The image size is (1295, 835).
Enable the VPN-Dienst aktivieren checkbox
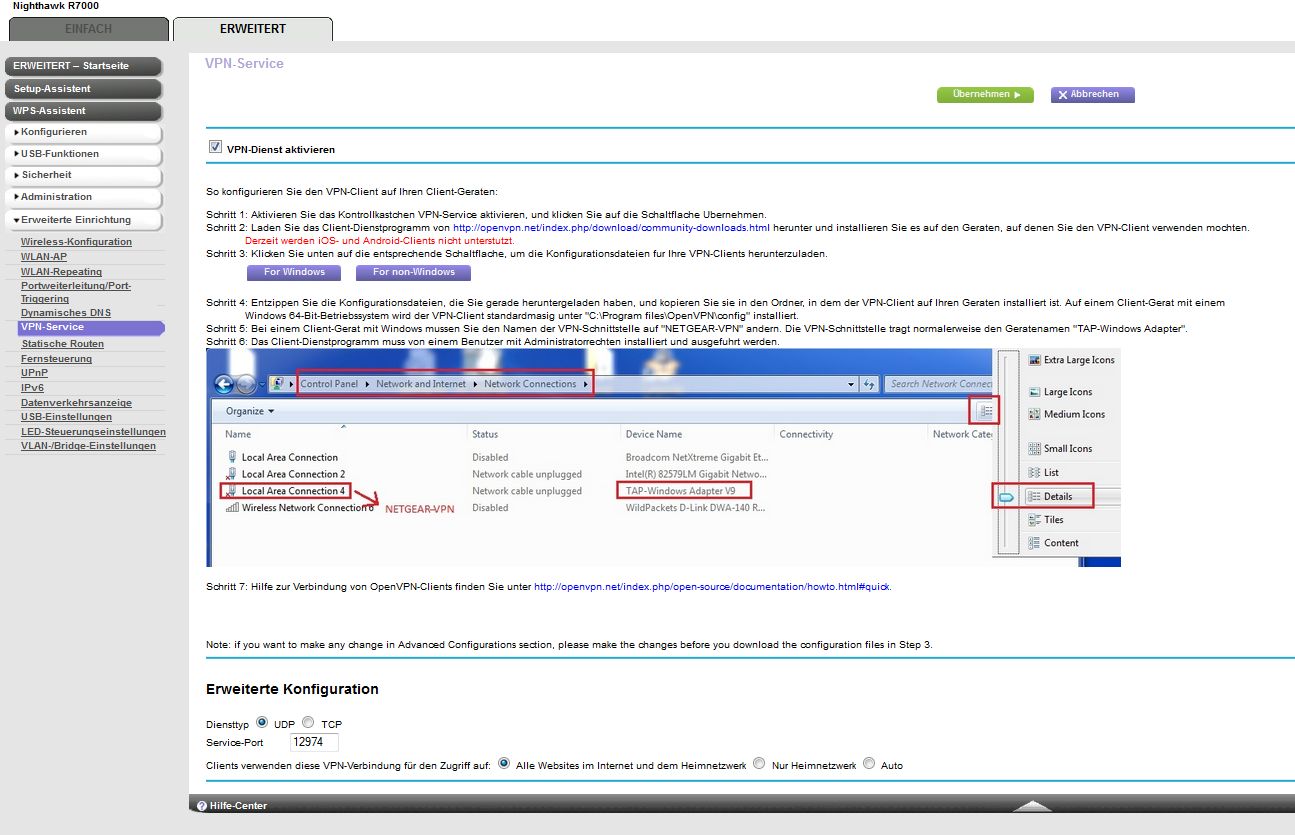[214, 147]
